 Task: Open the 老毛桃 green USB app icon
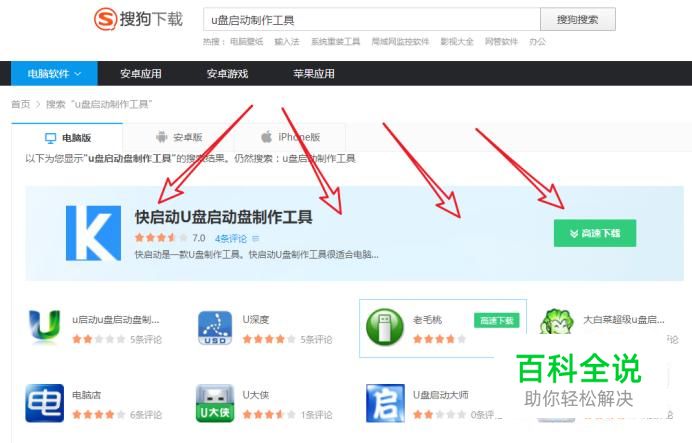[x=385, y=327]
